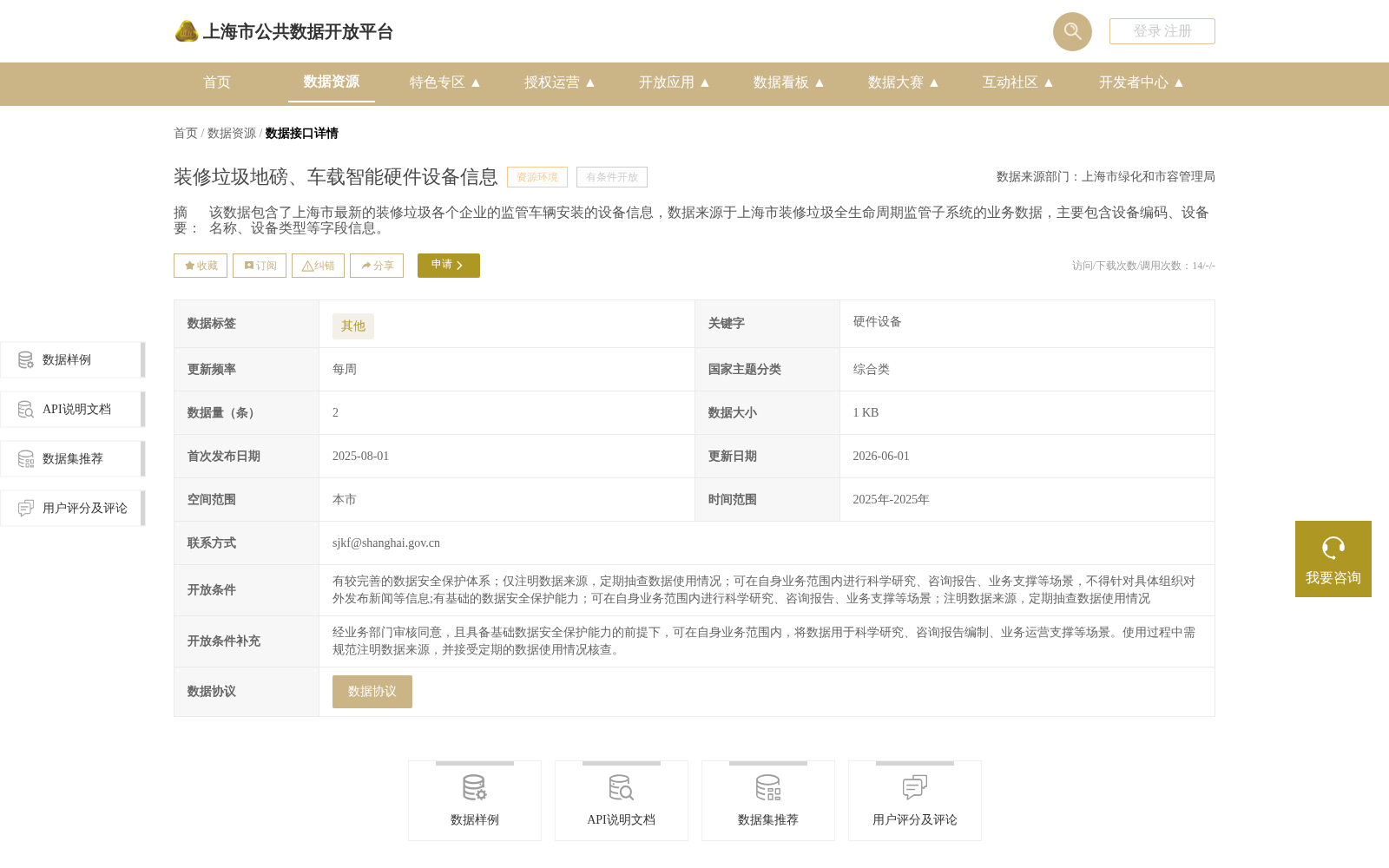The image size is (1389, 868).
Task: Click the 登录 注册 login button
Action: 1162,31
